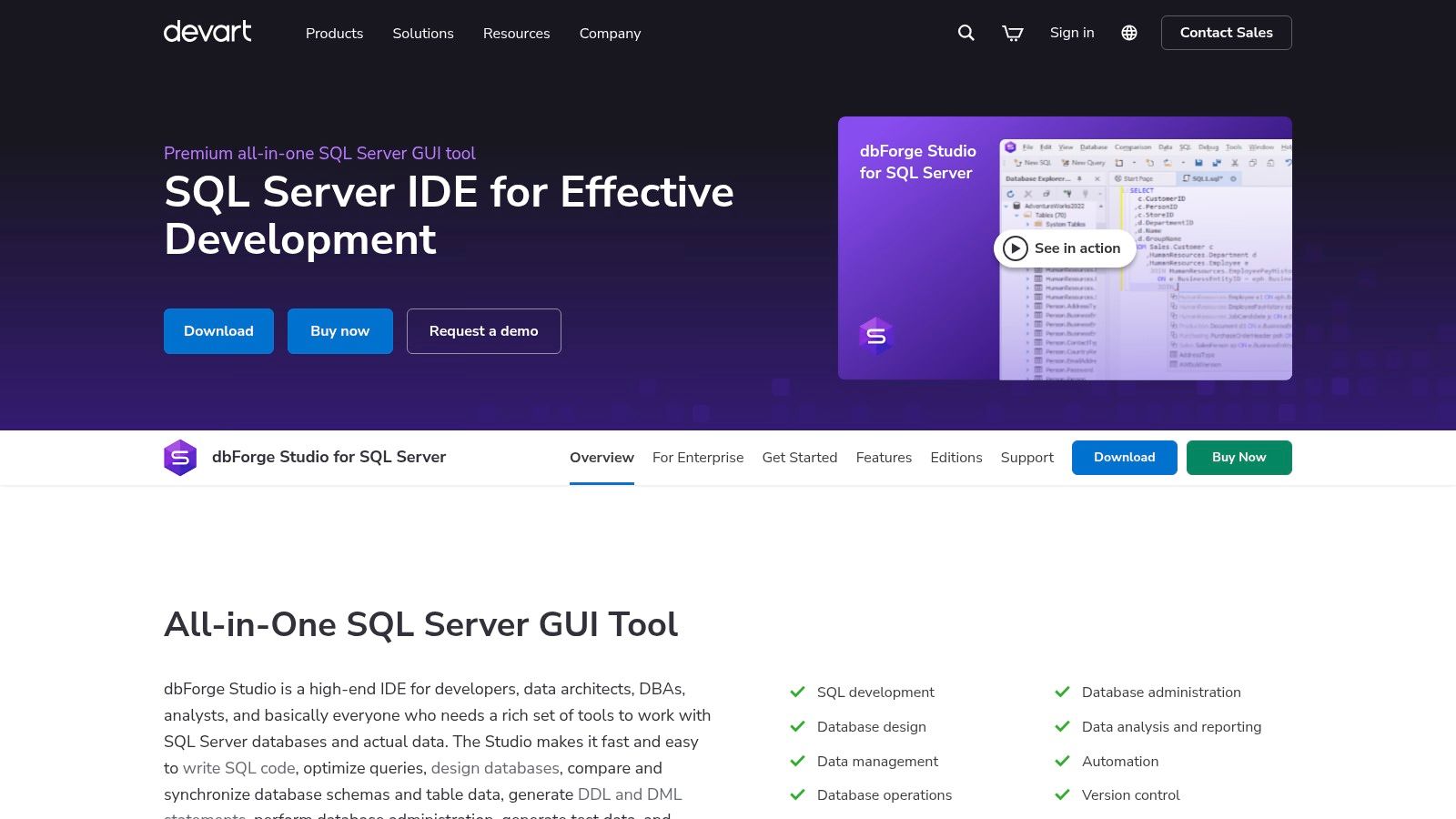Select the For Enterprise tab
This screenshot has width=1456, height=819.
(x=698, y=458)
